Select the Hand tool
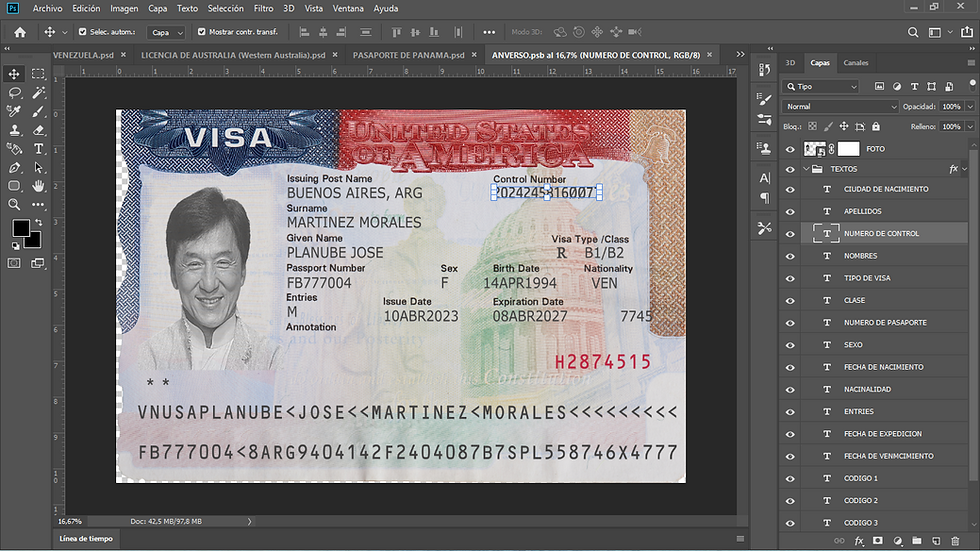The image size is (980, 551). (x=38, y=186)
